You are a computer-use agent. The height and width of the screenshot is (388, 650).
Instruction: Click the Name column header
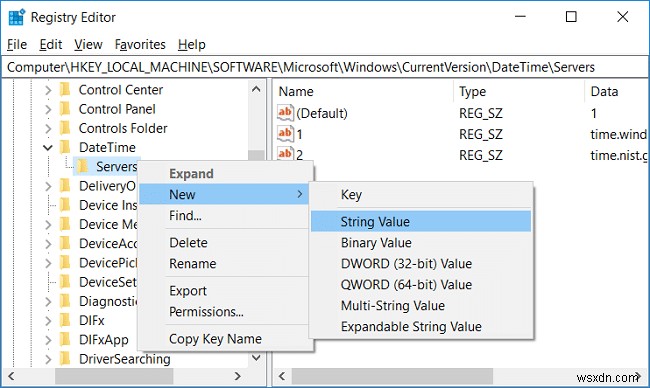tap(364, 92)
